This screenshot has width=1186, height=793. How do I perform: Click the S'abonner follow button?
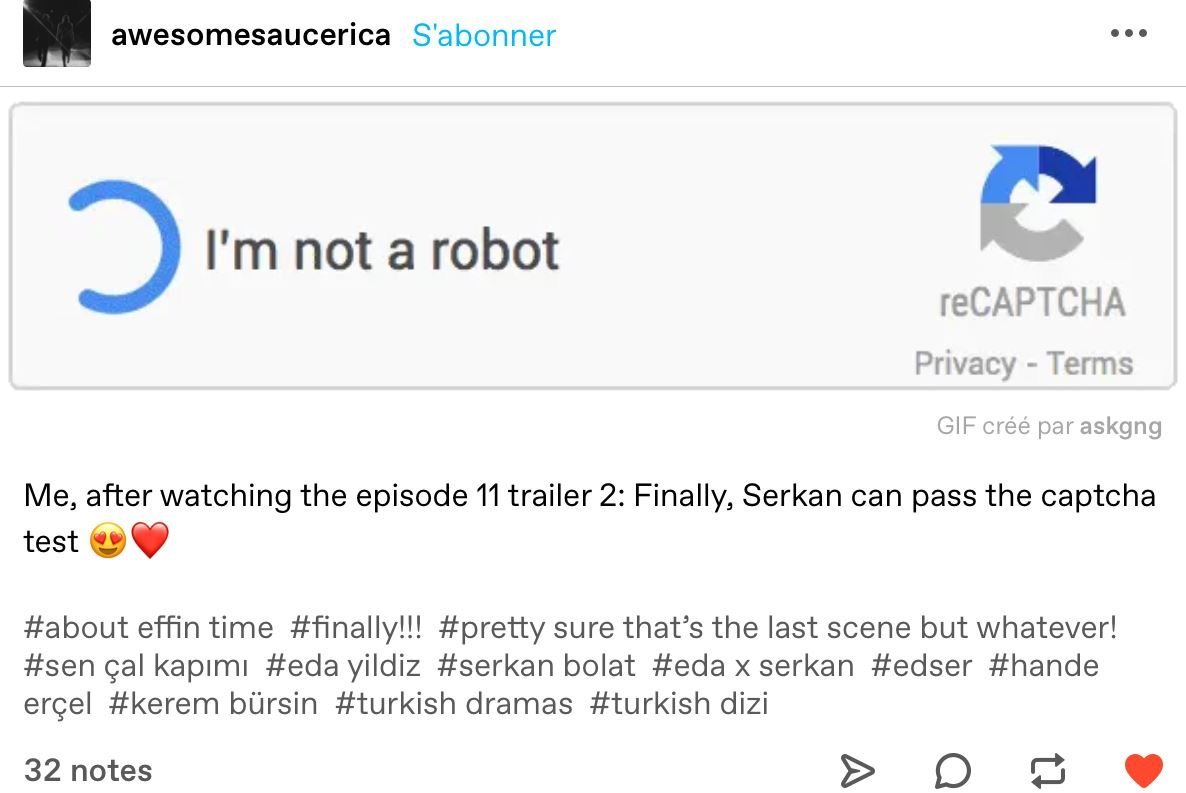(x=484, y=35)
